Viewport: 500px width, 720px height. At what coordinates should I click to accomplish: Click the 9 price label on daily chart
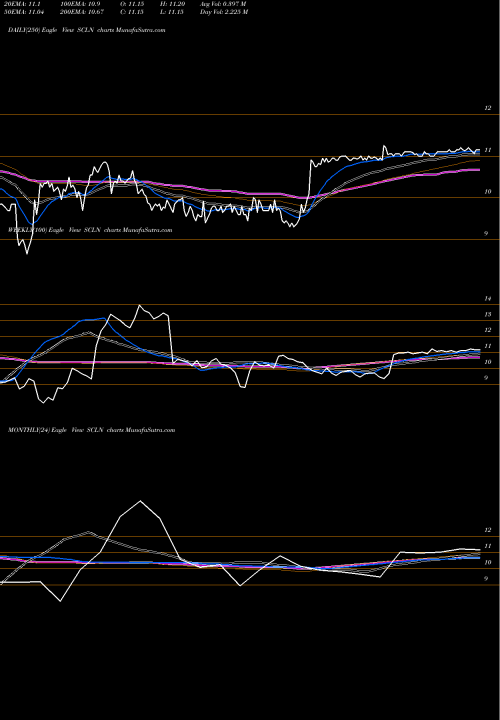[486, 233]
